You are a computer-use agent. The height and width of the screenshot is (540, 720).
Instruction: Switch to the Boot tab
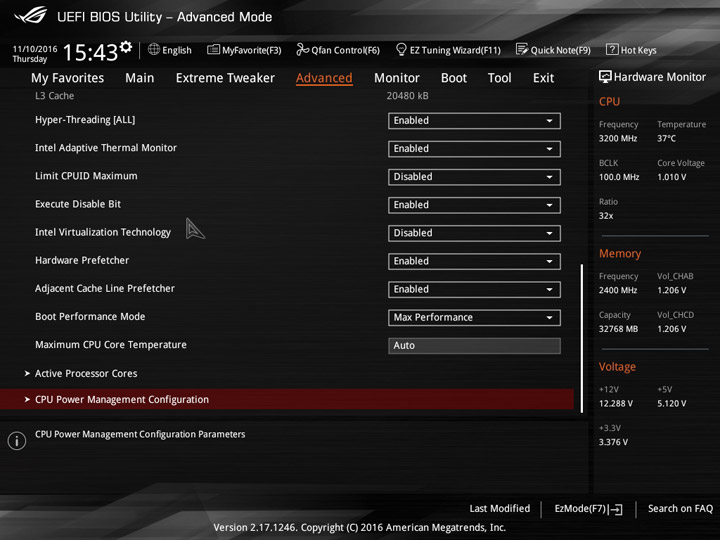point(454,78)
